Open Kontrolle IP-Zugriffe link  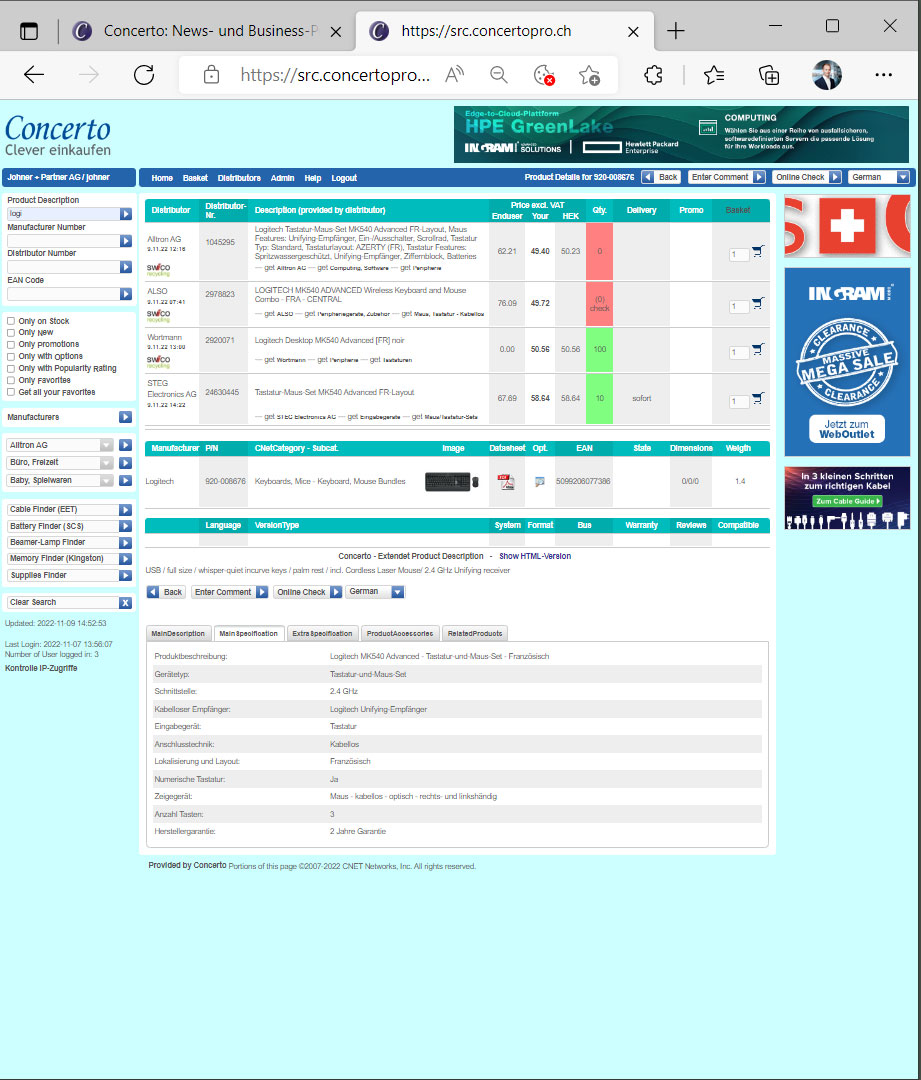[41, 668]
